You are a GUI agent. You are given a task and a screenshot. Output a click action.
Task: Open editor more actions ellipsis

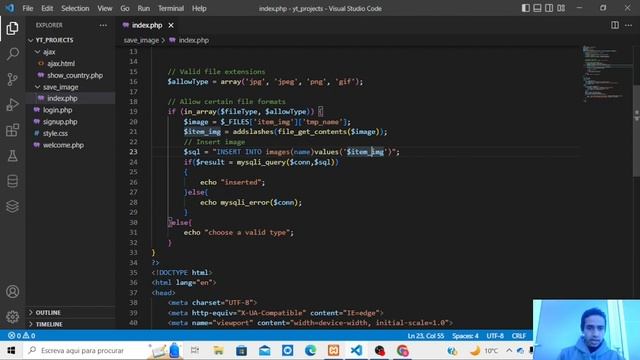pos(628,25)
